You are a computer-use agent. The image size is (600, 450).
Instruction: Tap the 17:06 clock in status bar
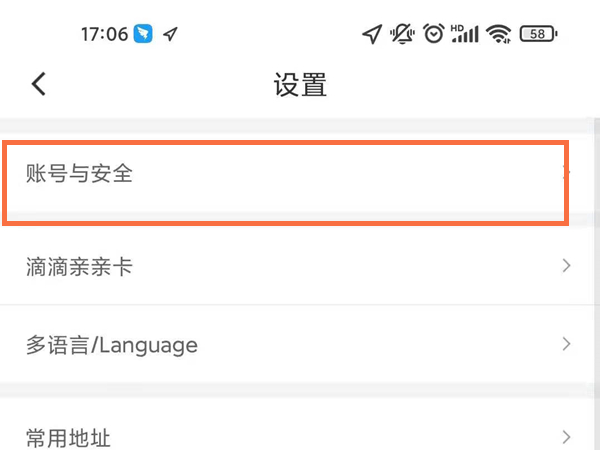click(104, 34)
